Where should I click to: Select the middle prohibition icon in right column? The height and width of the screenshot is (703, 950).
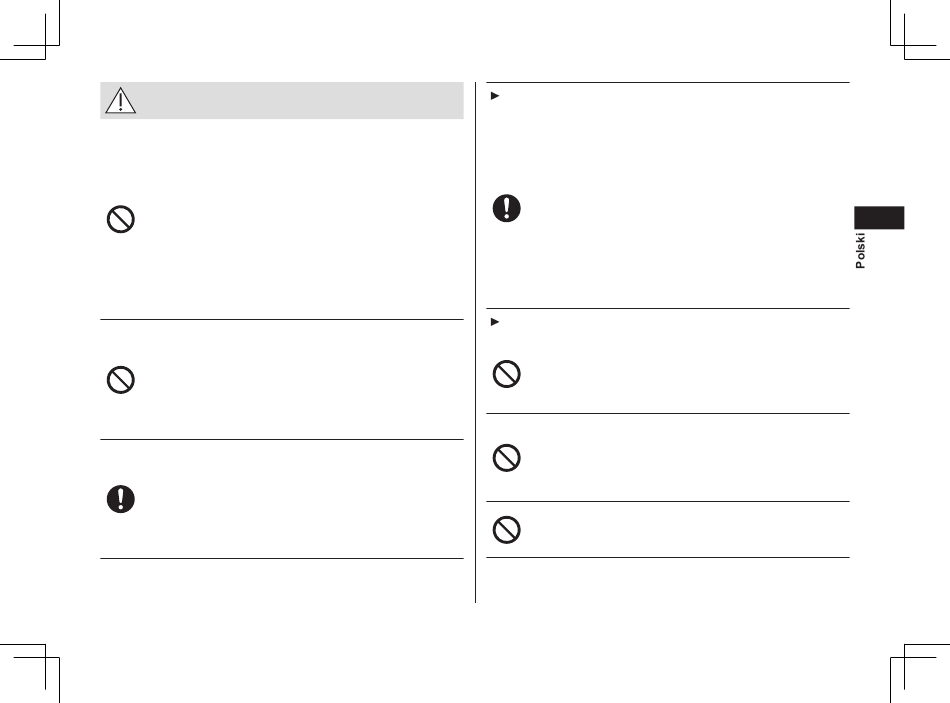(507, 458)
